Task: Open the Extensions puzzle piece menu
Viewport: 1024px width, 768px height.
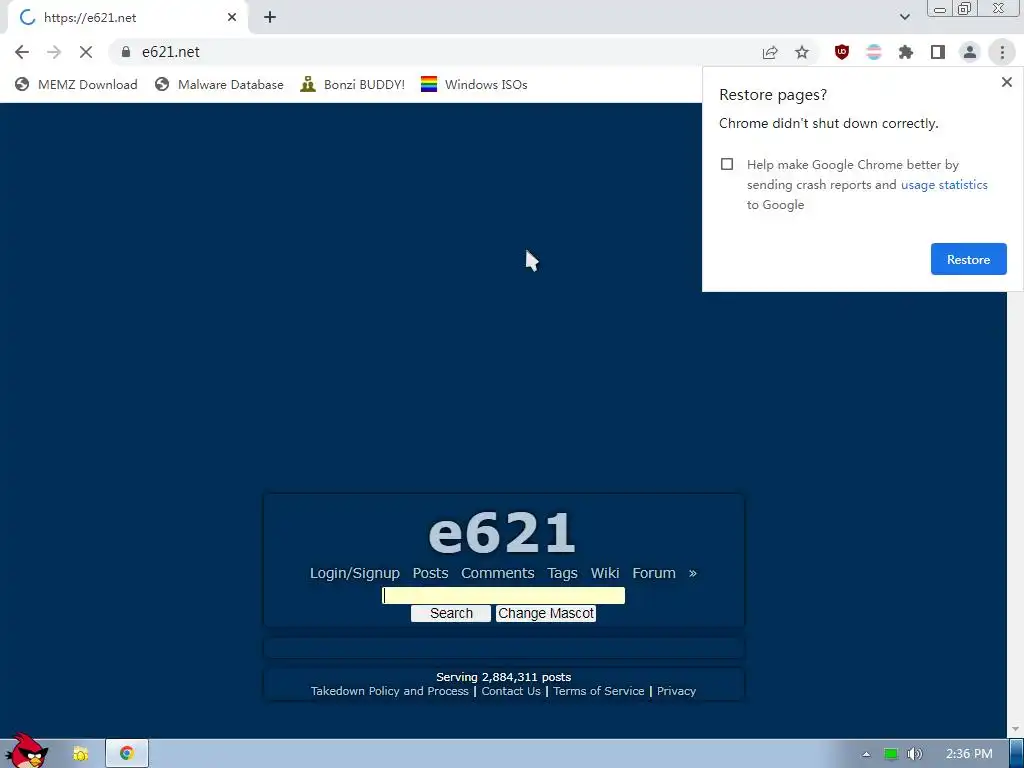Action: tap(906, 52)
